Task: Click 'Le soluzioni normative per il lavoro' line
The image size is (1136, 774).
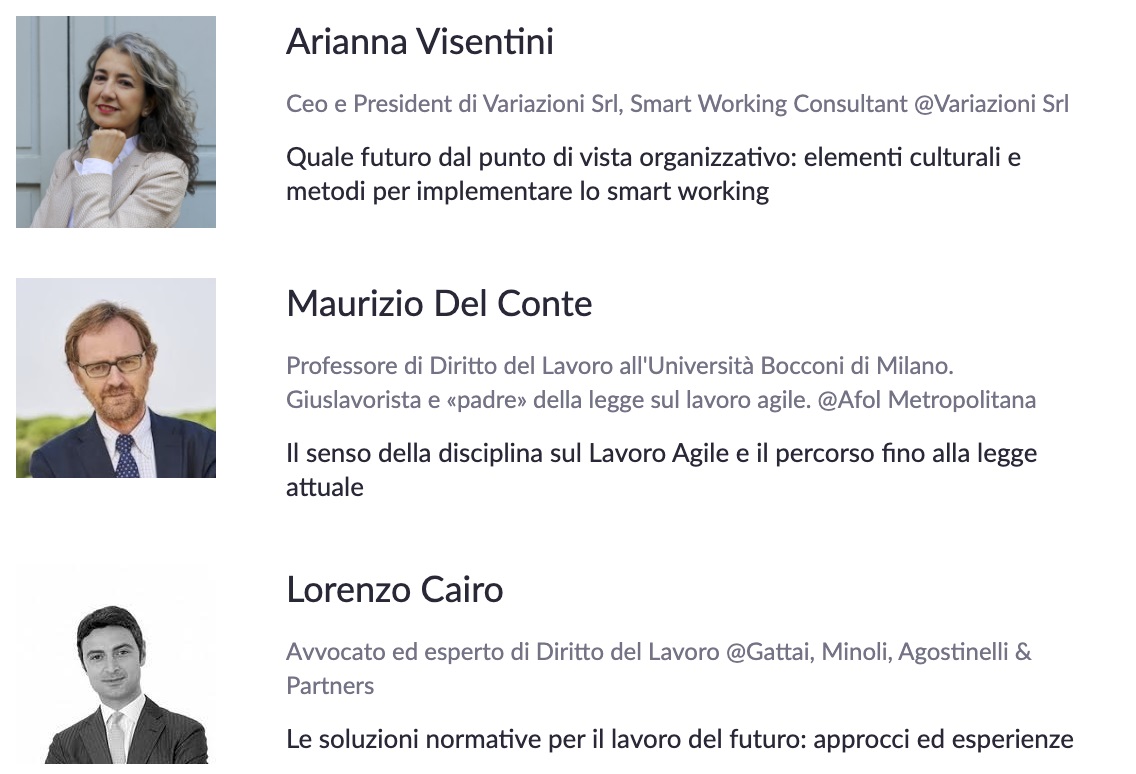Action: [680, 740]
